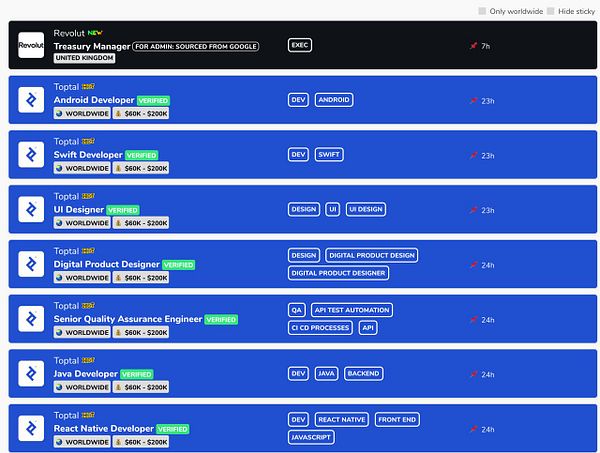Filter by the REACT NATIVE tag
600x453 pixels.
click(x=342, y=419)
